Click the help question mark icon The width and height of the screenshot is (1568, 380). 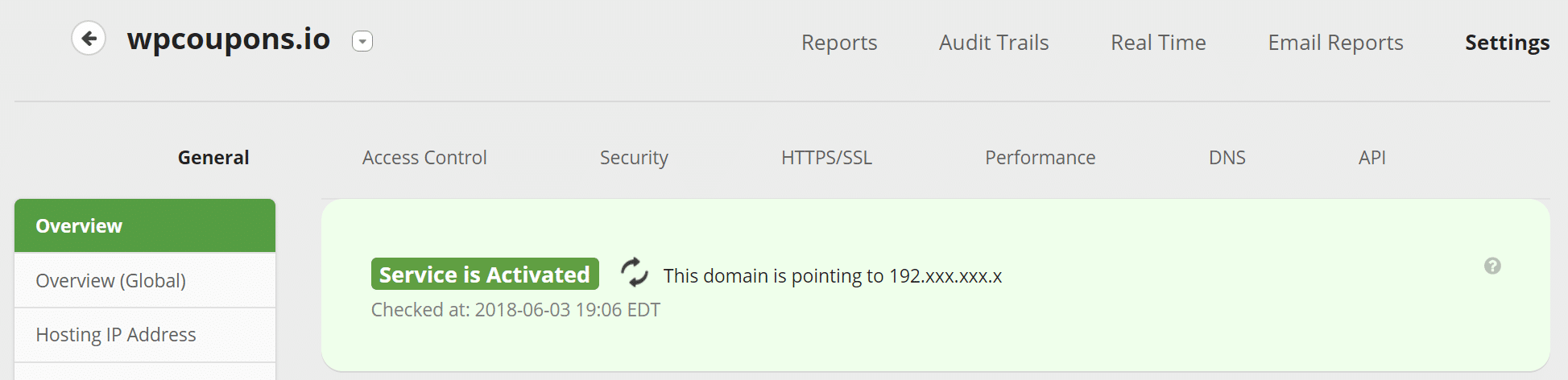[1492, 266]
